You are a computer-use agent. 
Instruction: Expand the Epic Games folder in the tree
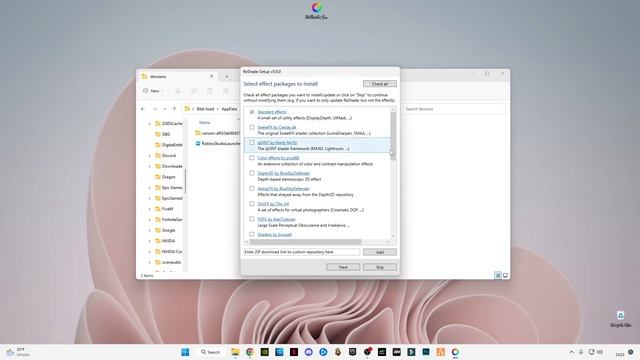(x=149, y=188)
